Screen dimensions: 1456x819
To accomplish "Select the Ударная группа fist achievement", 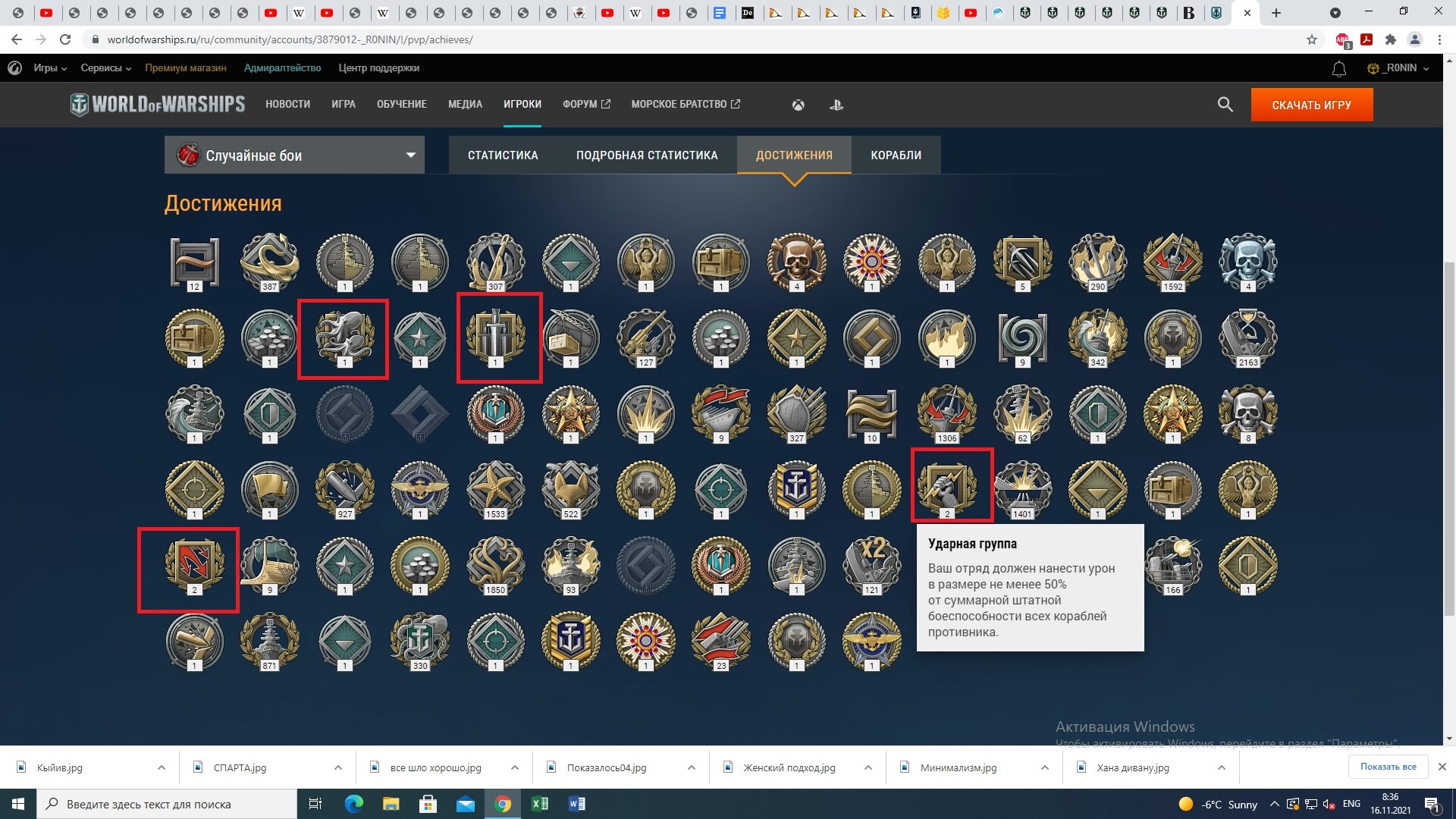I will tap(946, 488).
